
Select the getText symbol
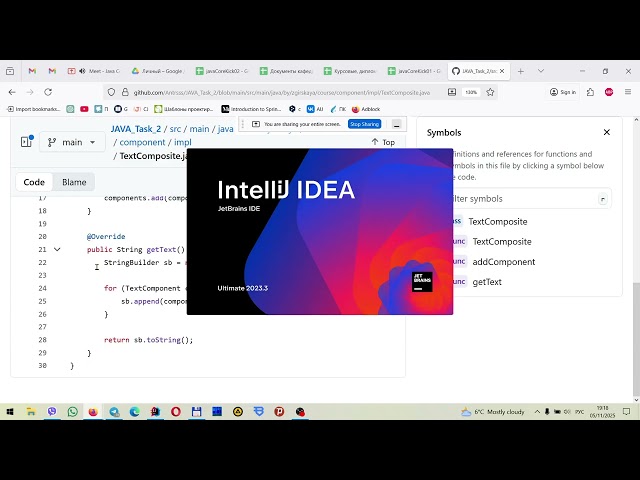(x=487, y=282)
